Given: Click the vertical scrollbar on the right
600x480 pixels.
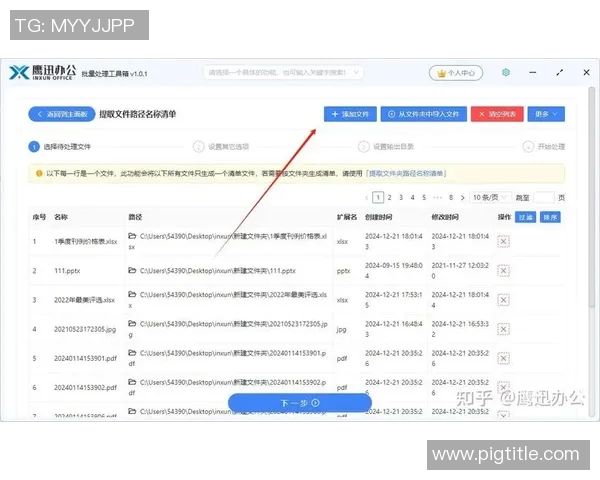Looking at the screenshot, I should (x=592, y=195).
